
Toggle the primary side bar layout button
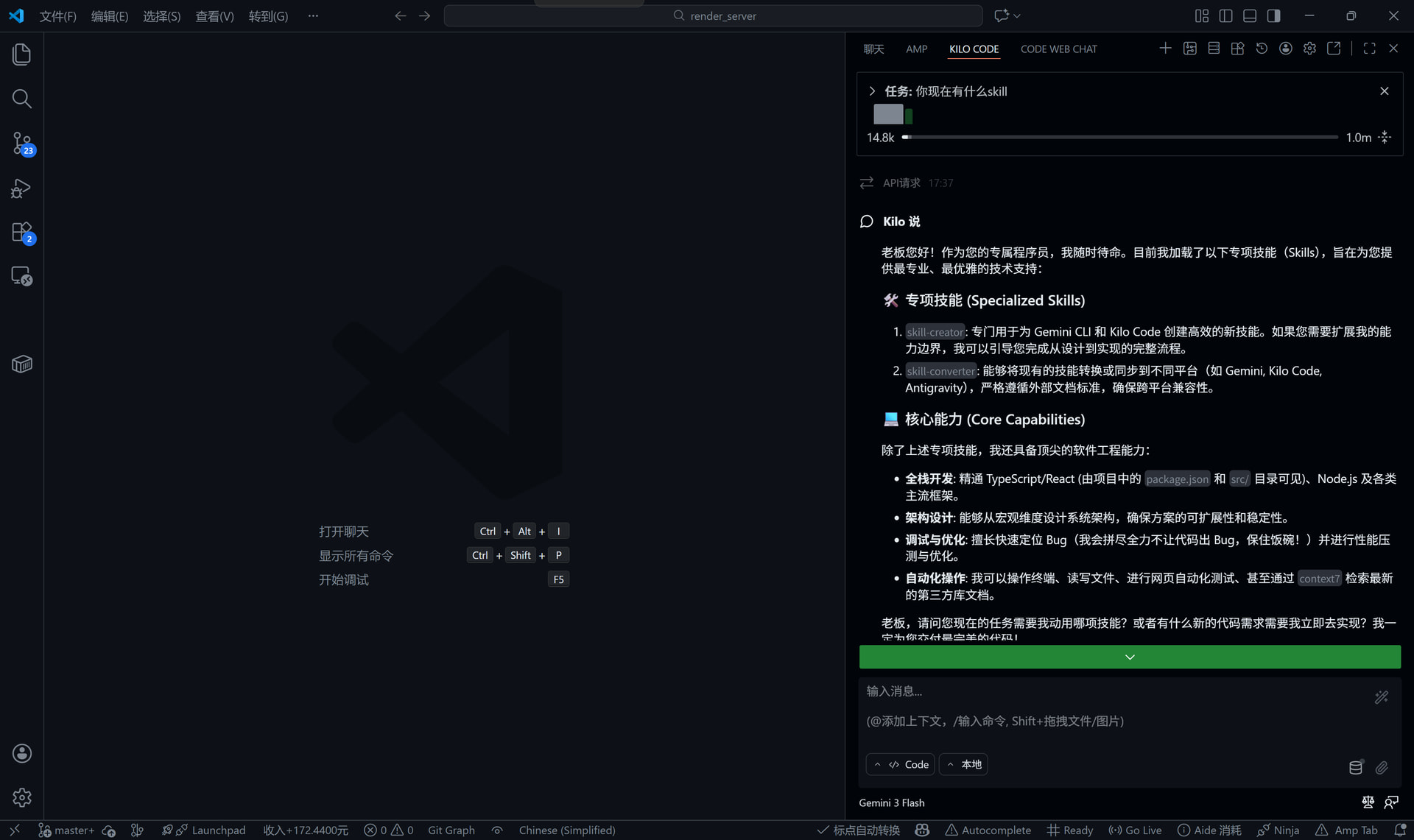tap(1225, 15)
